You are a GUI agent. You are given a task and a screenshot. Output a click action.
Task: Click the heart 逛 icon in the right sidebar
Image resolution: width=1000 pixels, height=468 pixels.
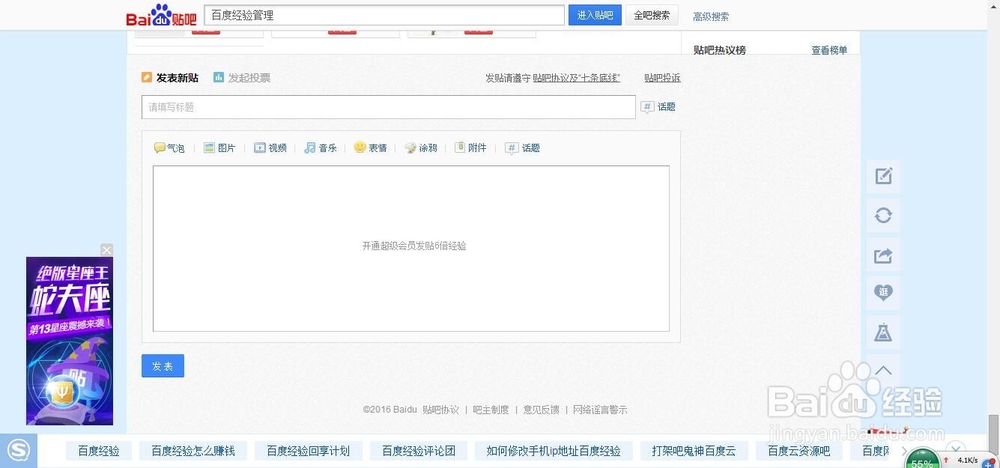coord(883,293)
